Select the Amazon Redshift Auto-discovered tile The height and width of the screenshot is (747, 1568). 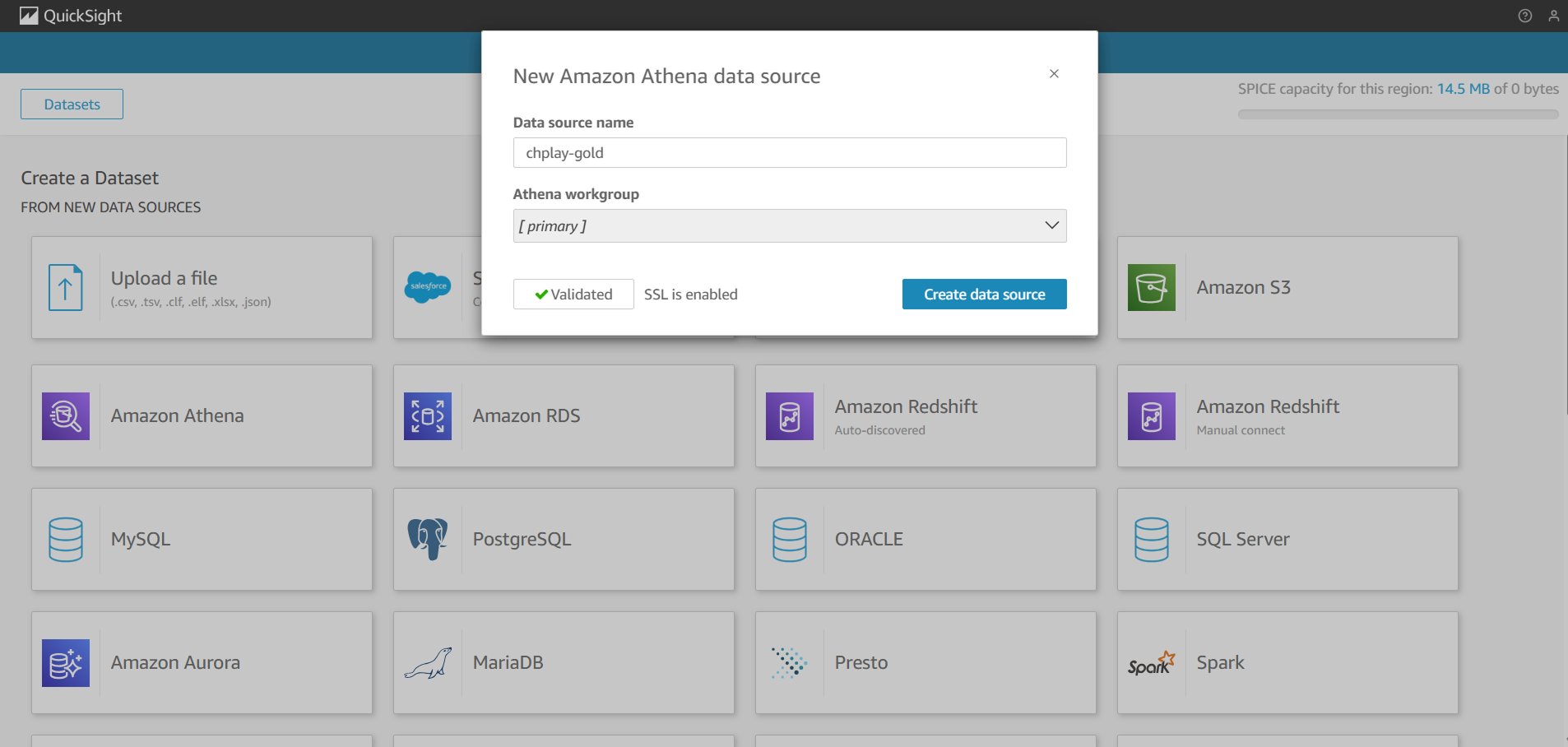click(925, 416)
